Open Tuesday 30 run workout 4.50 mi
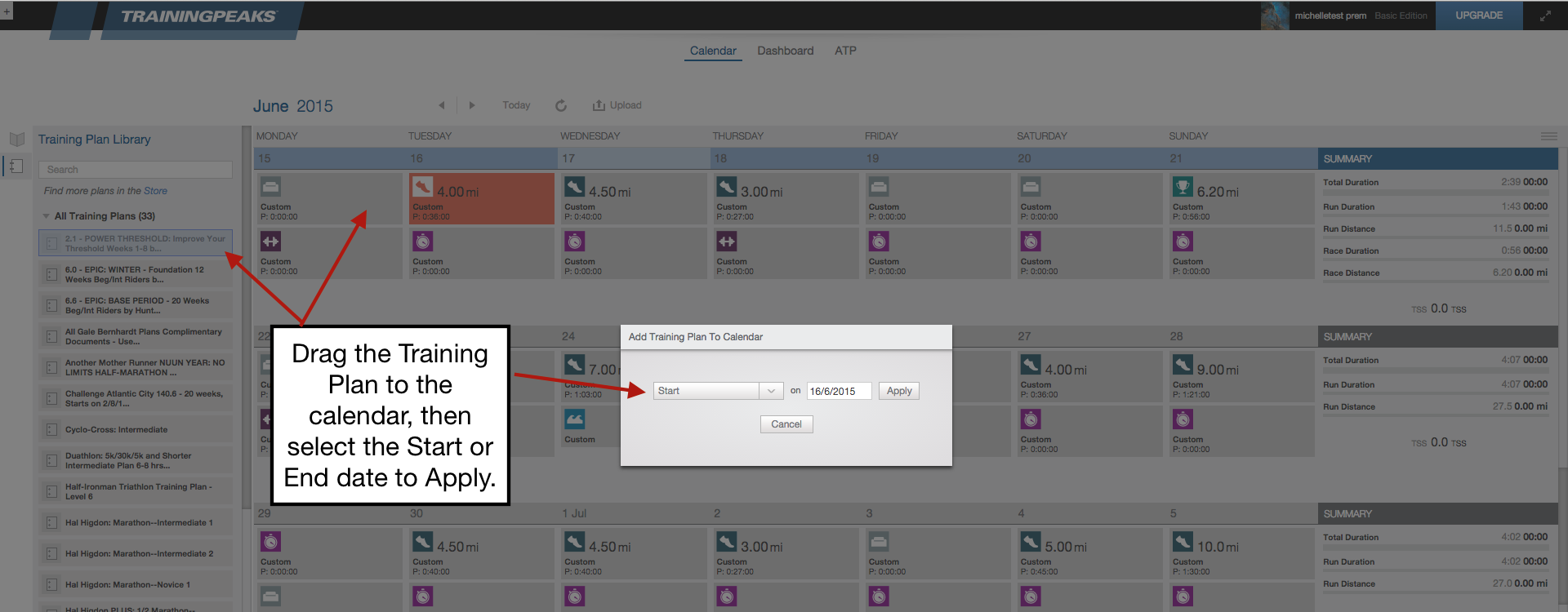 coord(482,553)
